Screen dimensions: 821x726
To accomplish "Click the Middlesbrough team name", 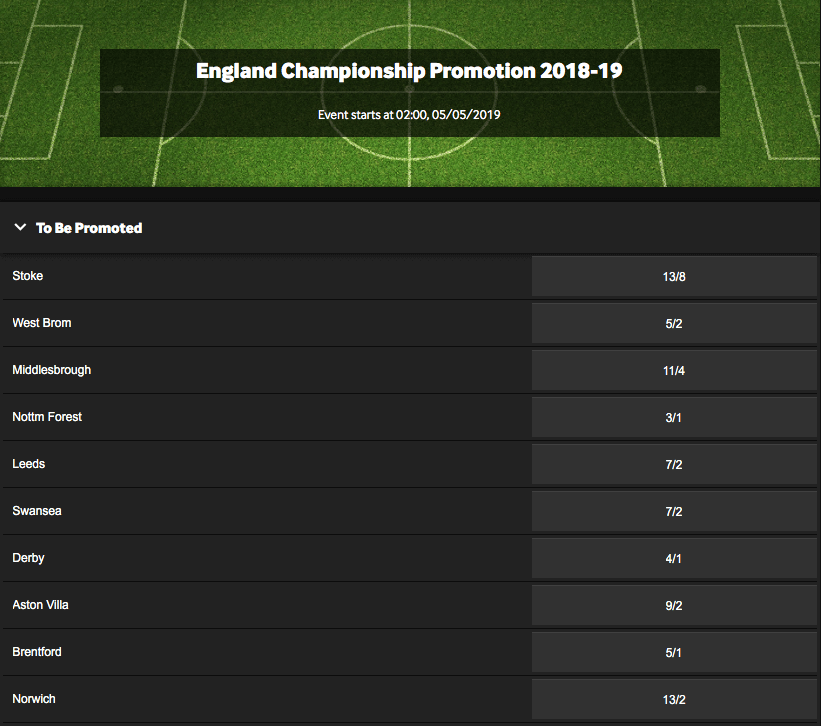I will pos(52,370).
